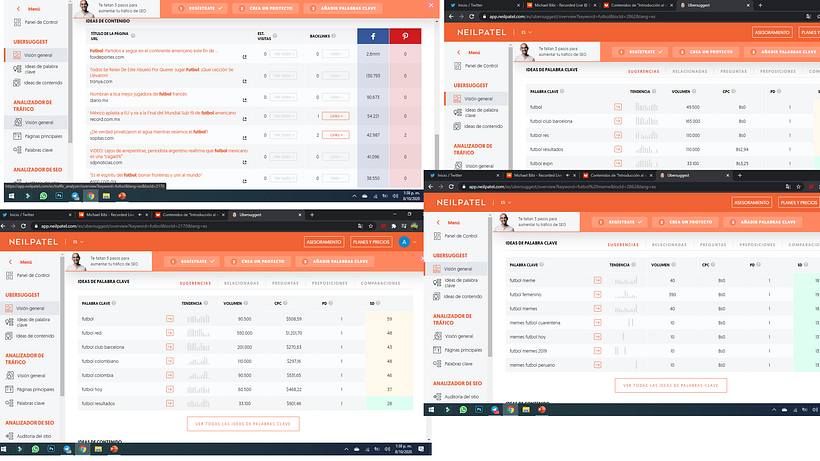This screenshot has height=461, width=820.
Task: Open File Explorer from the 'futbol meme' window's taskbar
Action: point(526,410)
